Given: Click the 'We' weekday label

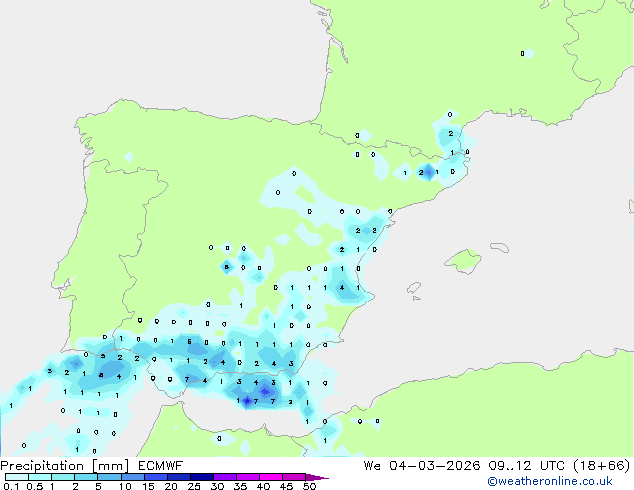Looking at the screenshot, I should coord(372,466).
